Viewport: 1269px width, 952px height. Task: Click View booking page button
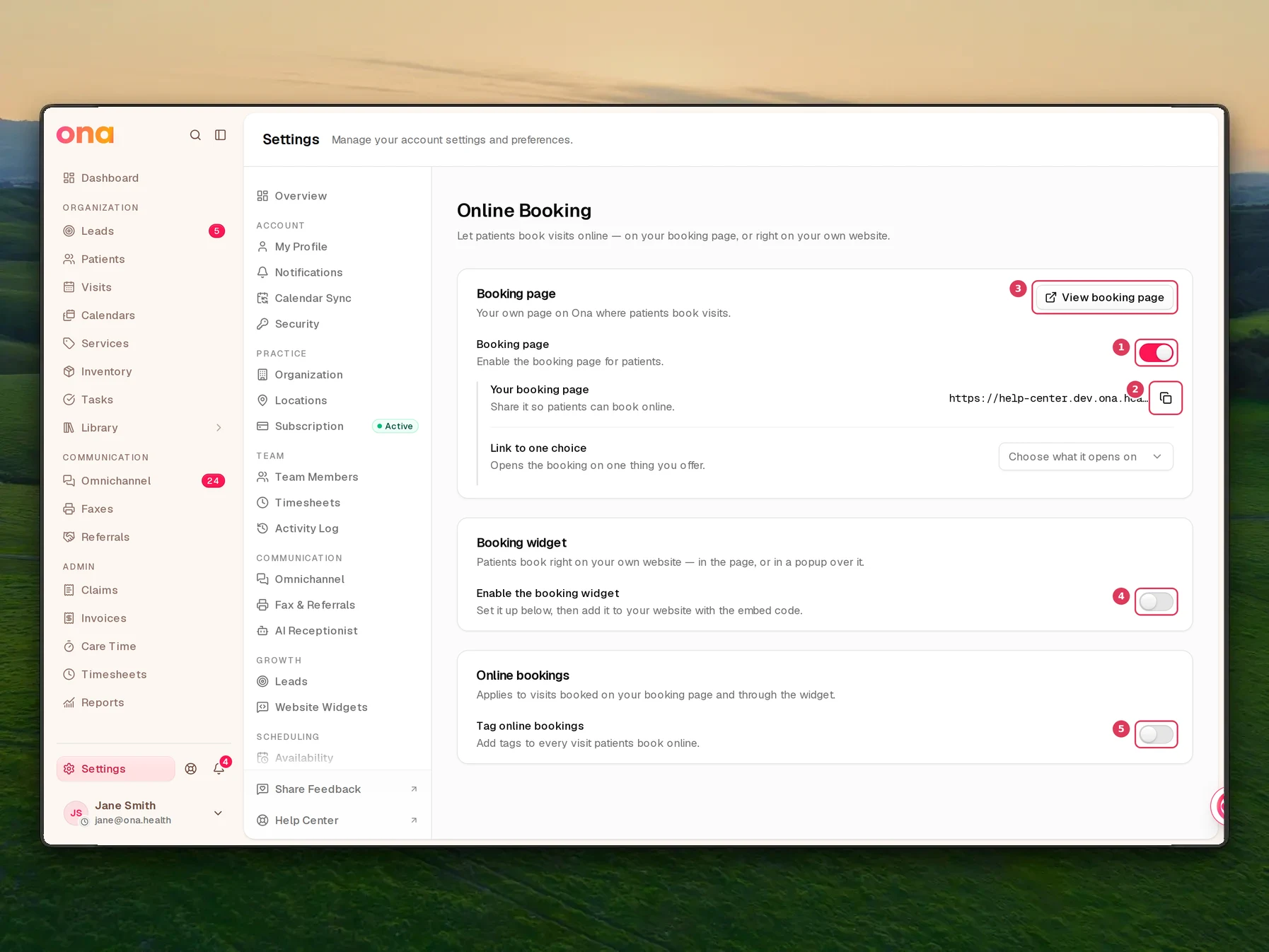coord(1104,298)
